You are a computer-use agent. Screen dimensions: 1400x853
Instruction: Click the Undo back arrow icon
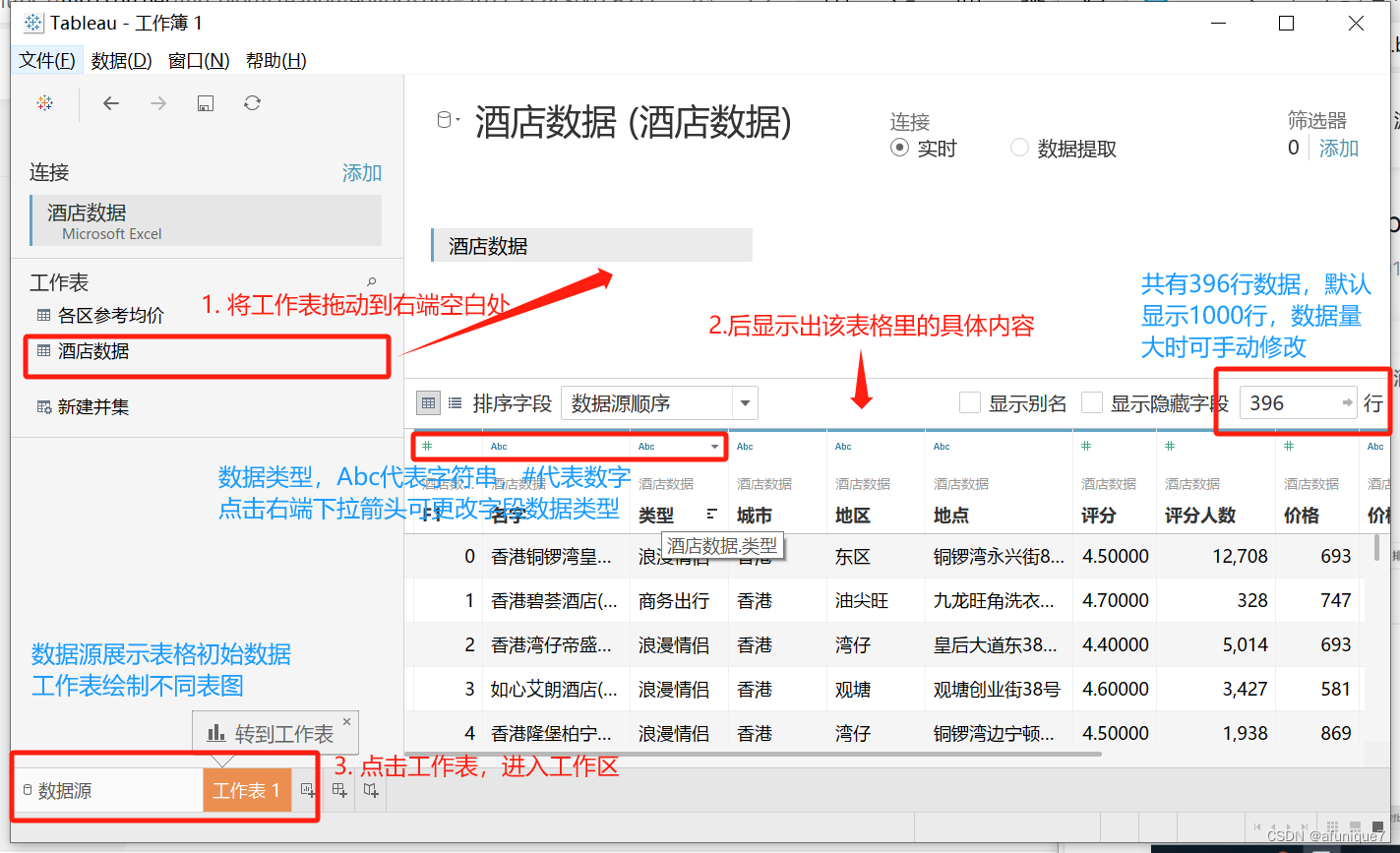pyautogui.click(x=111, y=102)
